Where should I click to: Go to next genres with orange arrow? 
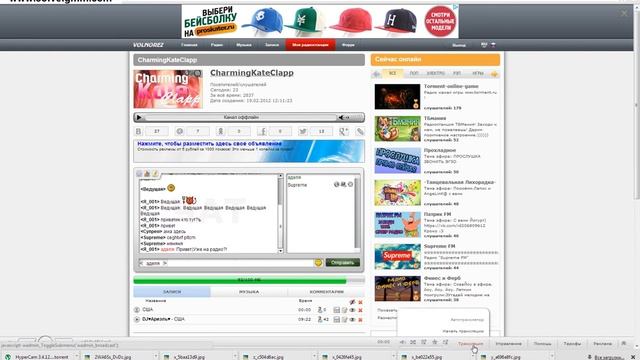(x=494, y=74)
